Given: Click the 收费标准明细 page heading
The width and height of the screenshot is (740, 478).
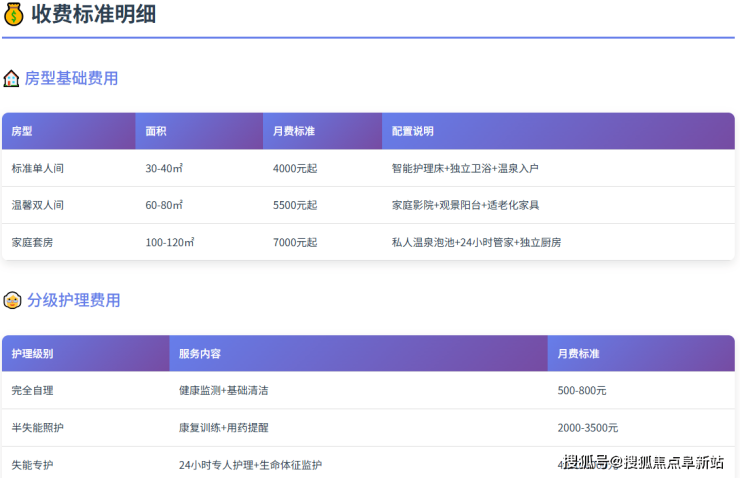Looking at the screenshot, I should coord(93,15).
